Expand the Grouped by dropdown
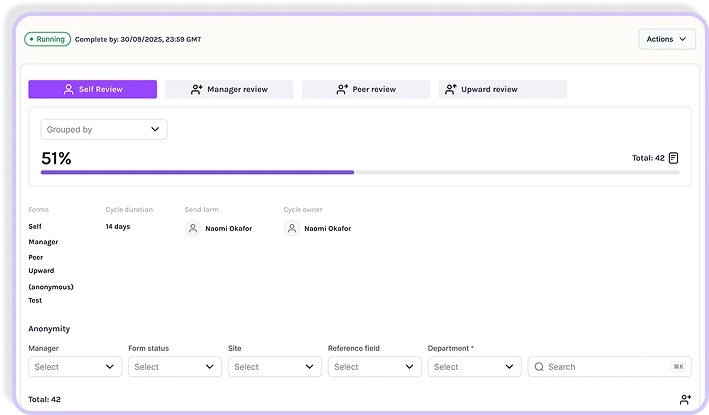The width and height of the screenshot is (709, 415). pos(104,129)
